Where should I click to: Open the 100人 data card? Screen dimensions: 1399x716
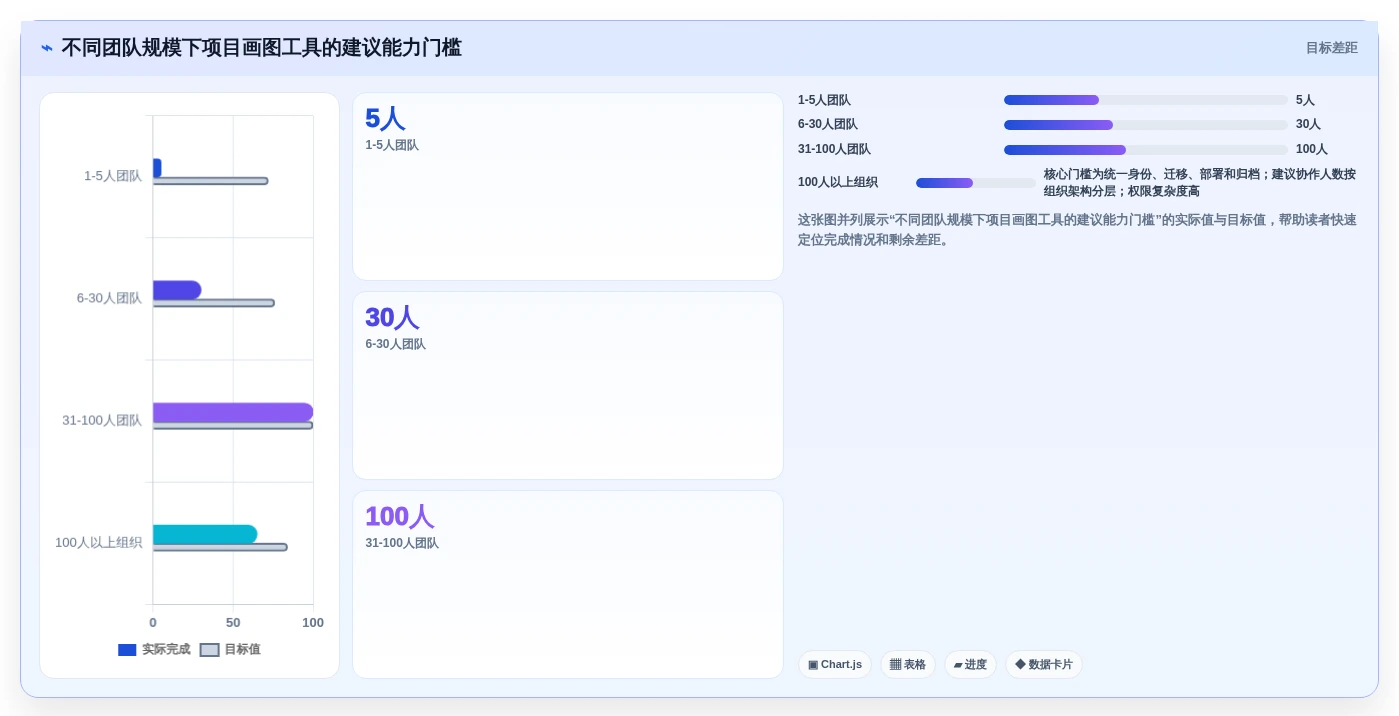click(x=568, y=584)
